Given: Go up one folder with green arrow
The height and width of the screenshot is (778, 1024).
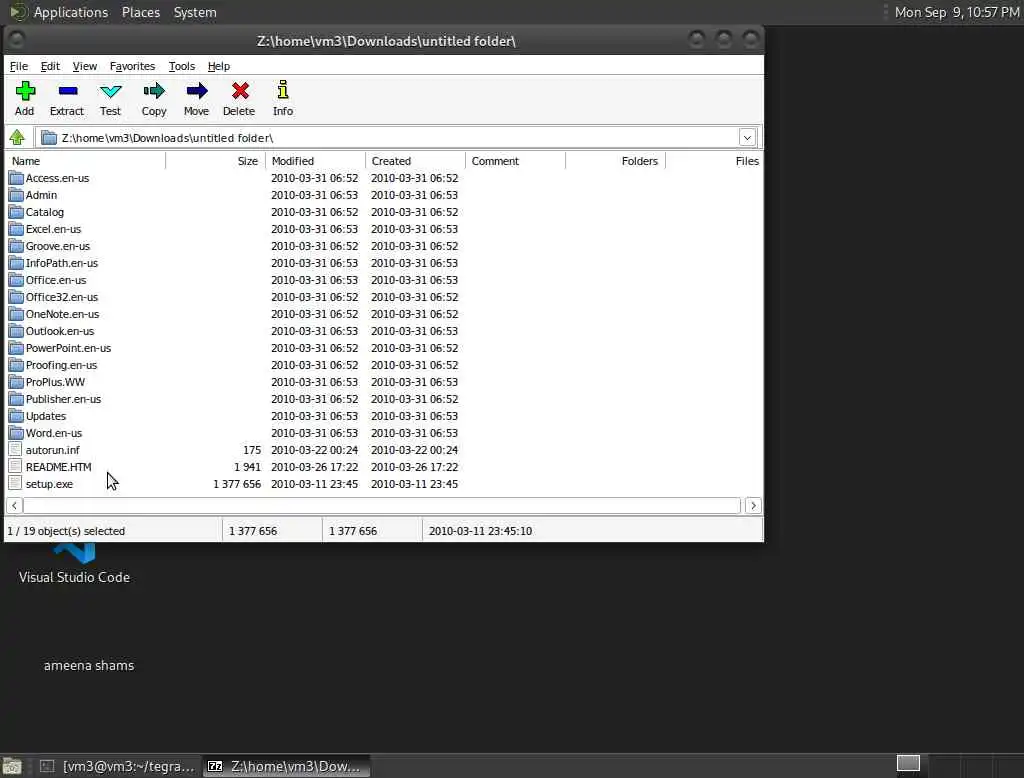Looking at the screenshot, I should tap(17, 137).
